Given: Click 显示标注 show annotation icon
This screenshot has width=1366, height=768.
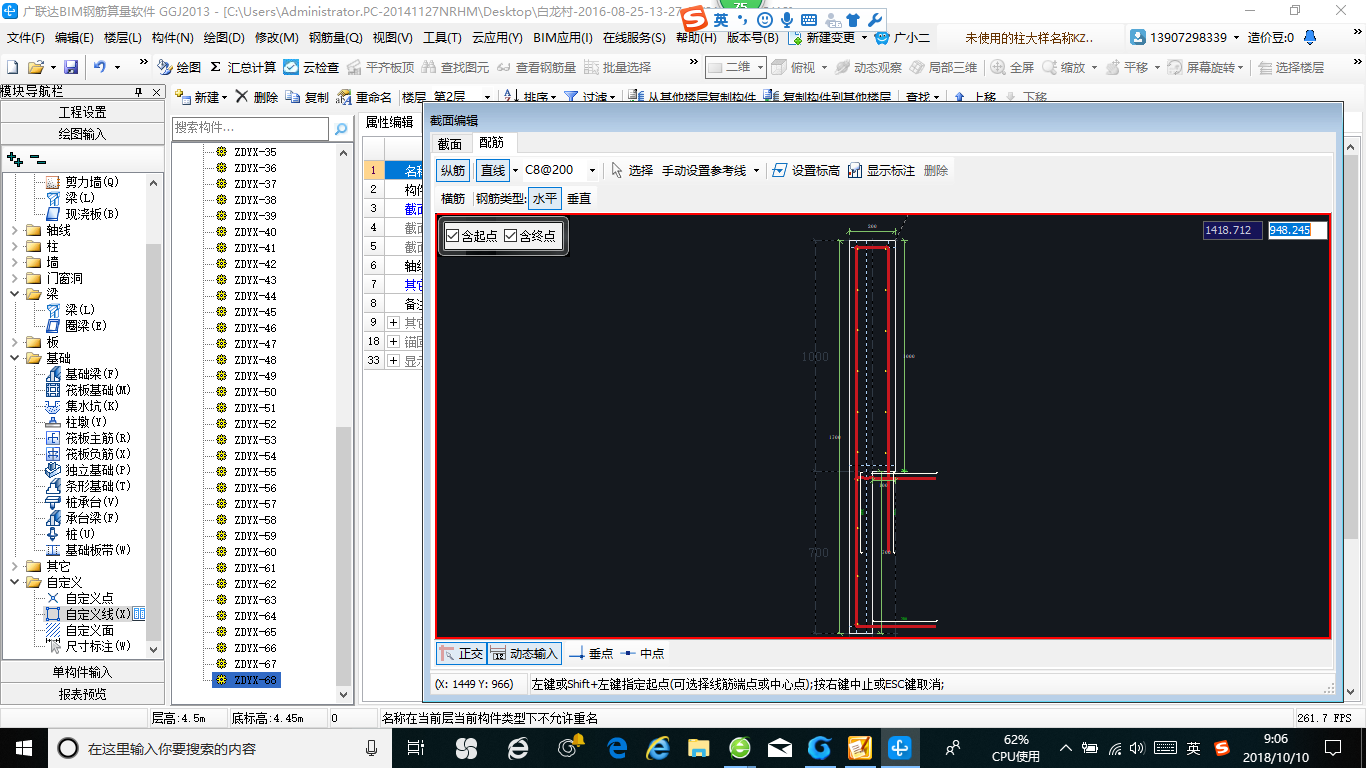Looking at the screenshot, I should coord(881,170).
